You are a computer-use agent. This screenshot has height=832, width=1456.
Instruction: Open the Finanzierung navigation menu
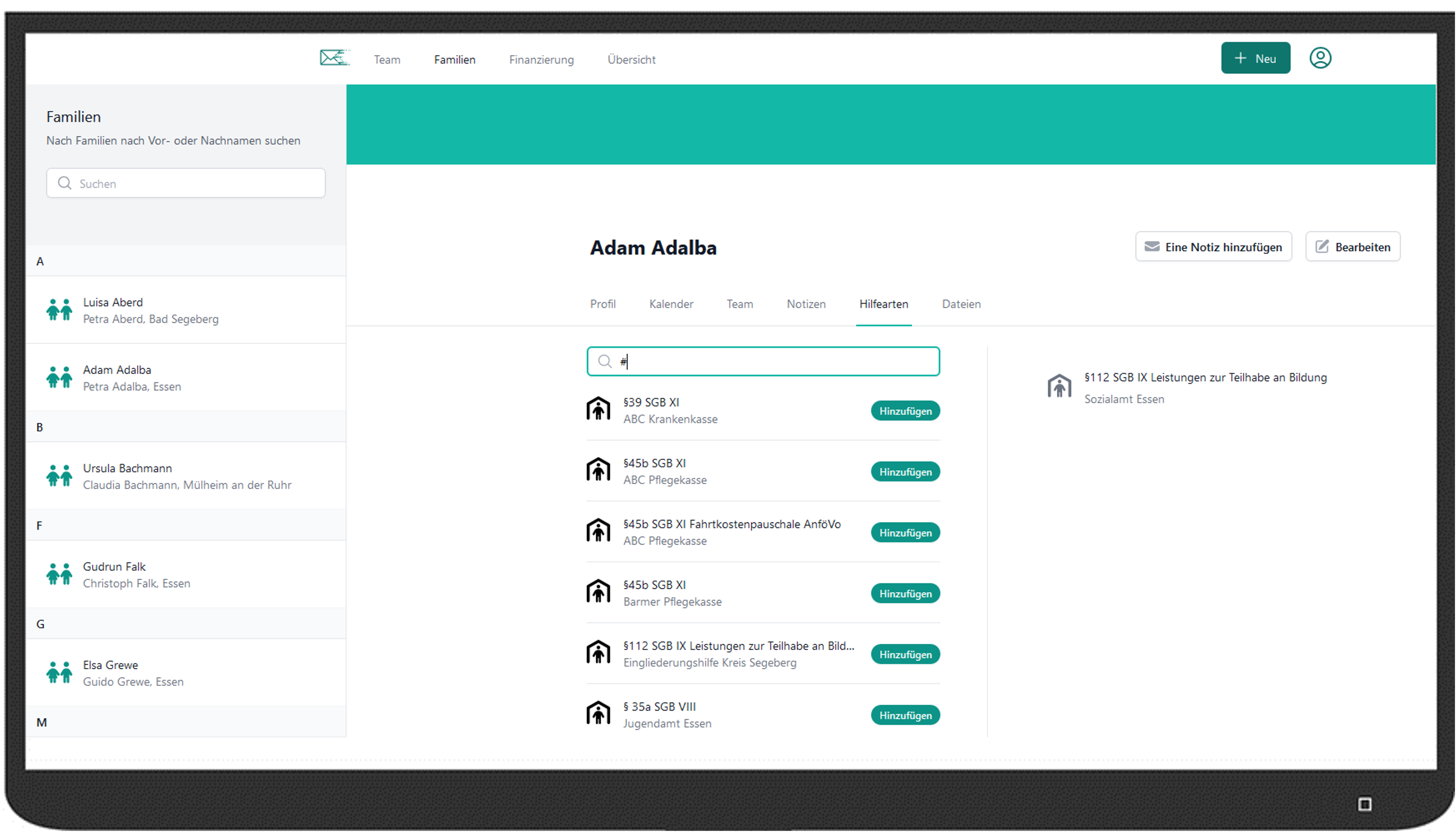point(541,60)
